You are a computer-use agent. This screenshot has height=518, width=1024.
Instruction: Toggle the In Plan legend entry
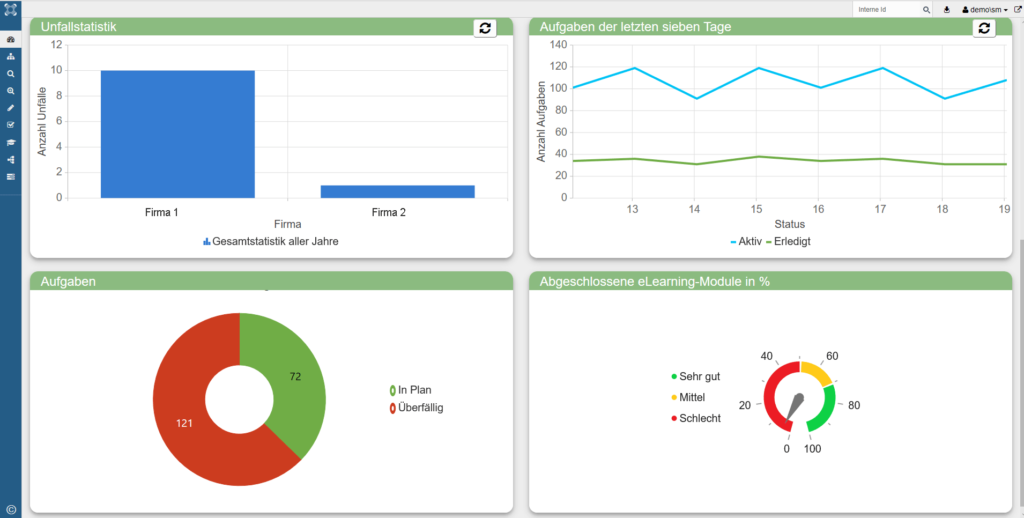pos(410,390)
